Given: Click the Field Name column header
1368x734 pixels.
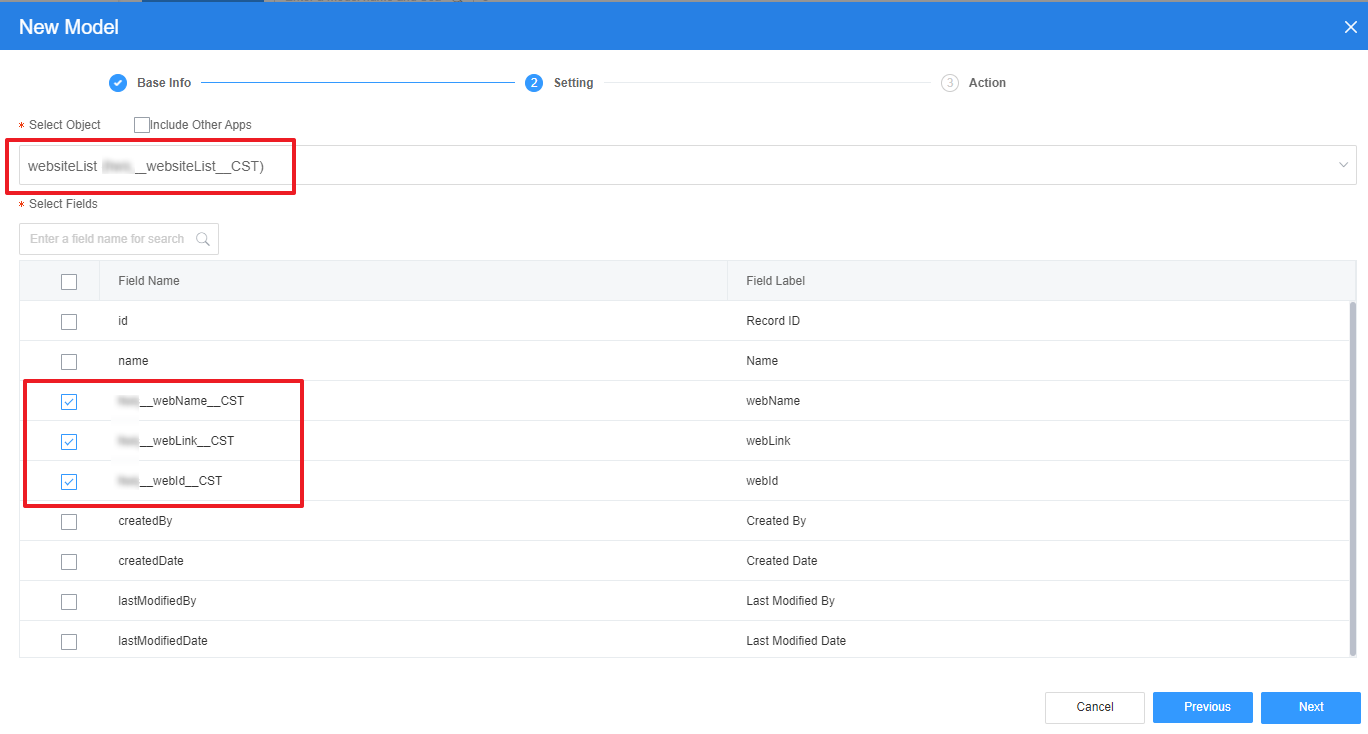Looking at the screenshot, I should [413, 281].
